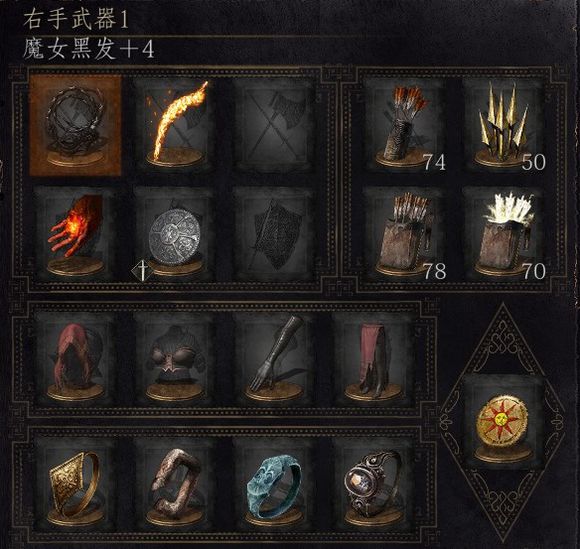This screenshot has height=549, width=580.
Task: Select the pyromancy flame hand slot
Action: 75,234
